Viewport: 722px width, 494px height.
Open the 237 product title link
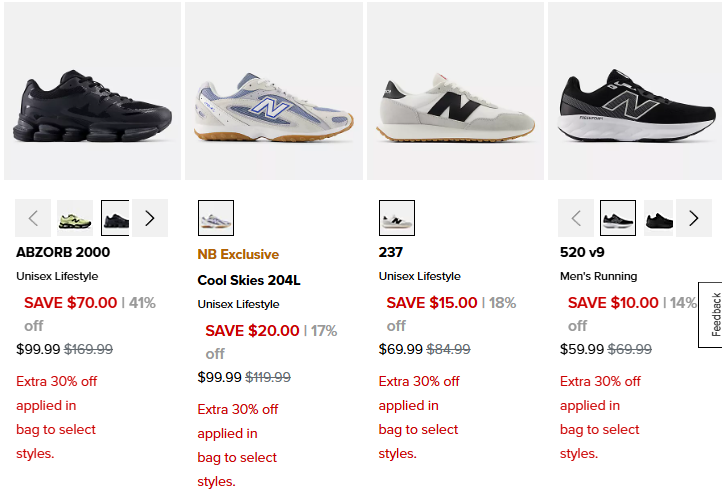391,252
